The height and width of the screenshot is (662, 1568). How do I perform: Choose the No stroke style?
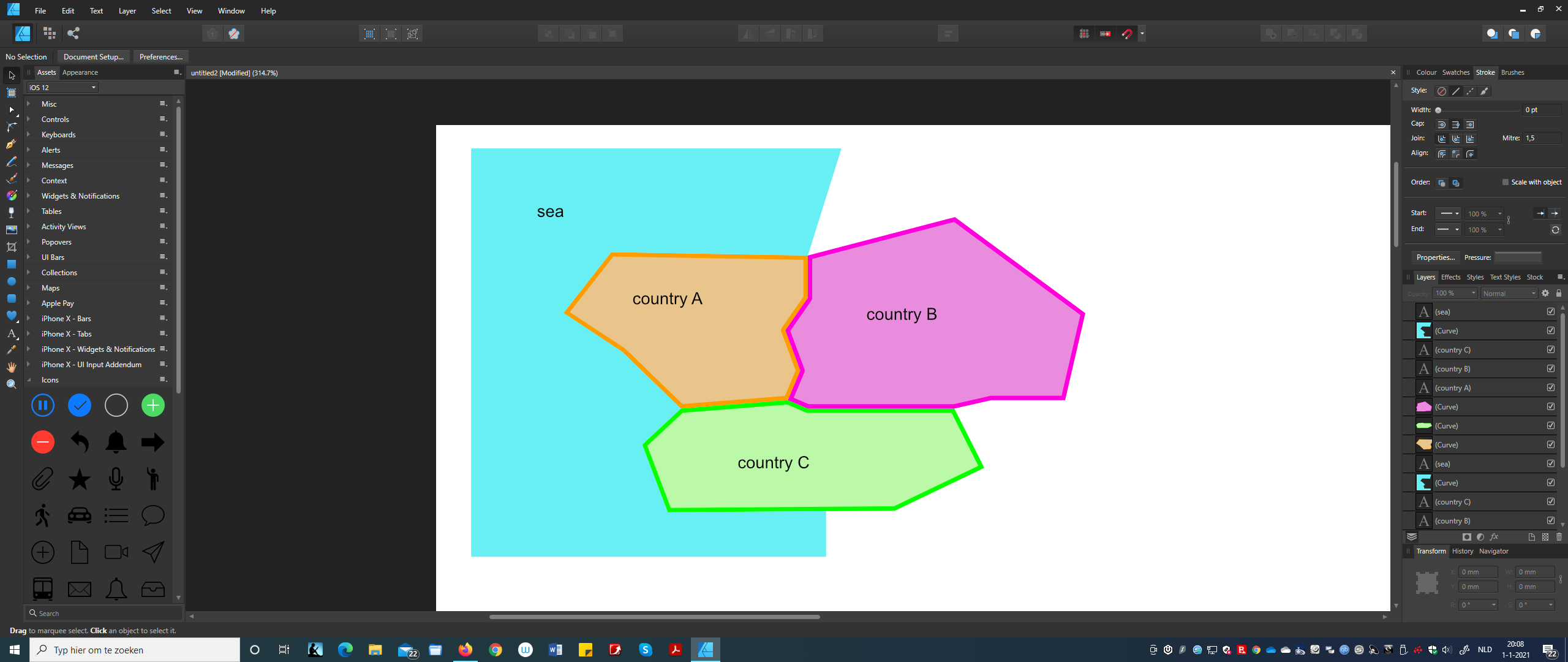1442,91
